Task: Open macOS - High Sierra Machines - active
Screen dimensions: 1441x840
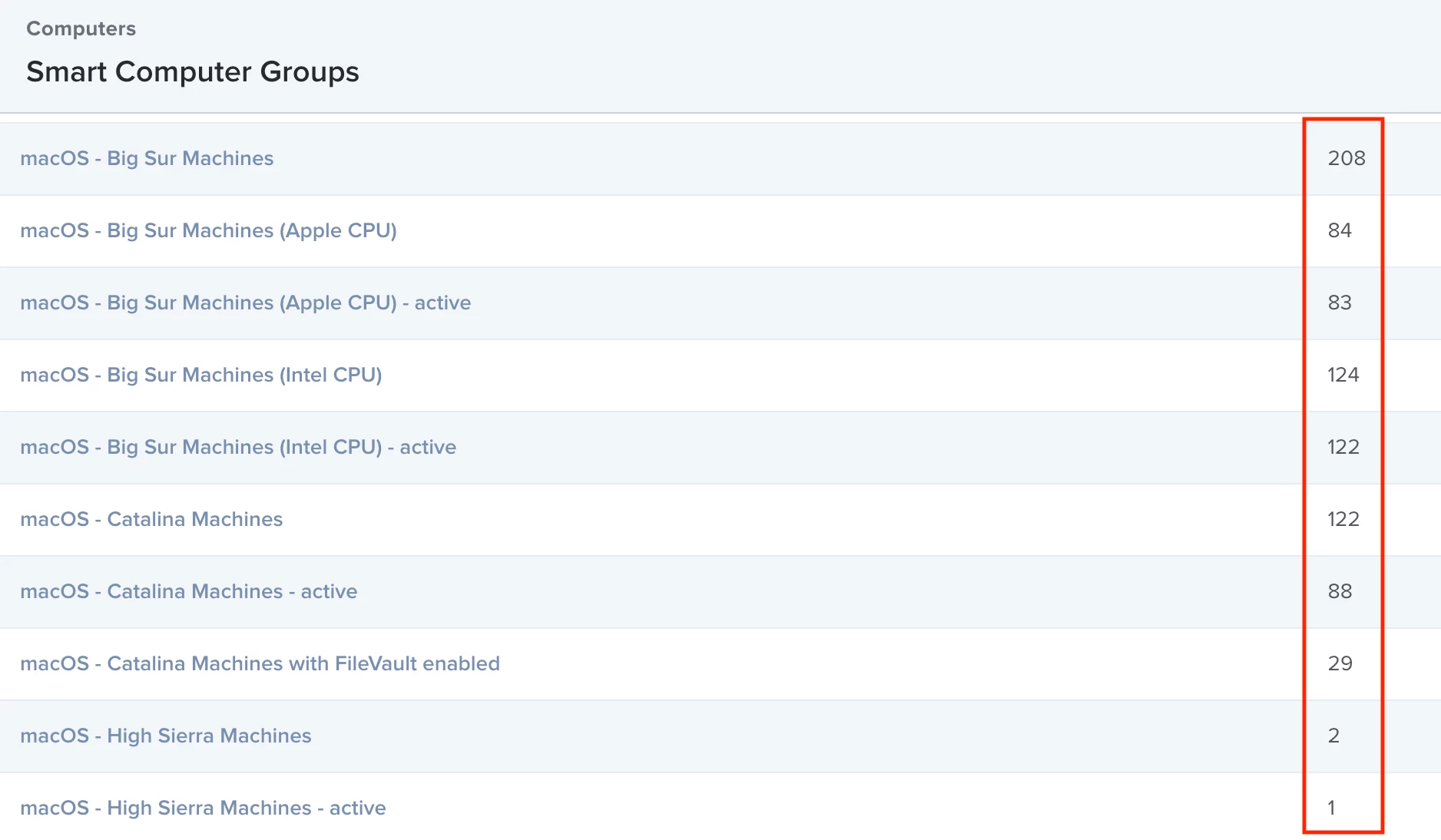Action: 203,808
